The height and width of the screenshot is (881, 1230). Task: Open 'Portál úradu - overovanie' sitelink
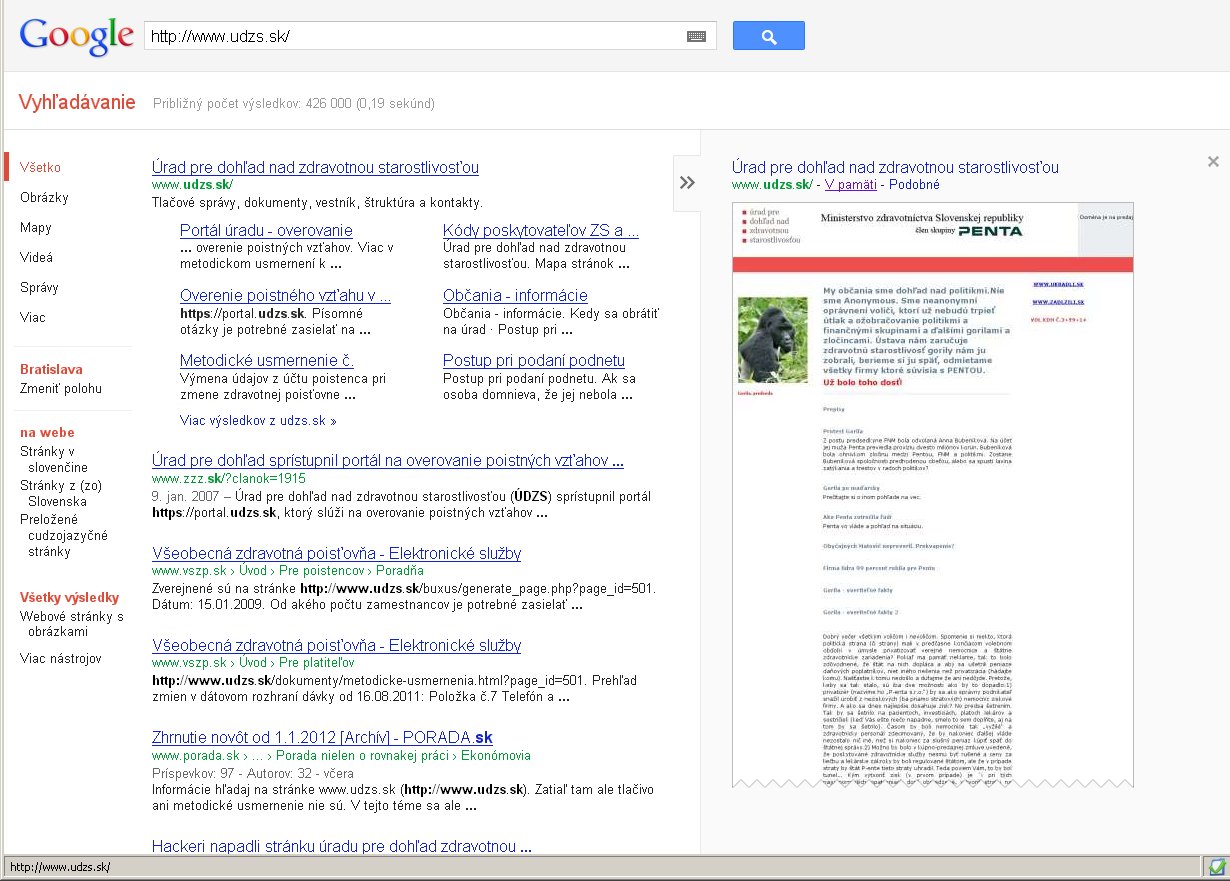pos(266,231)
